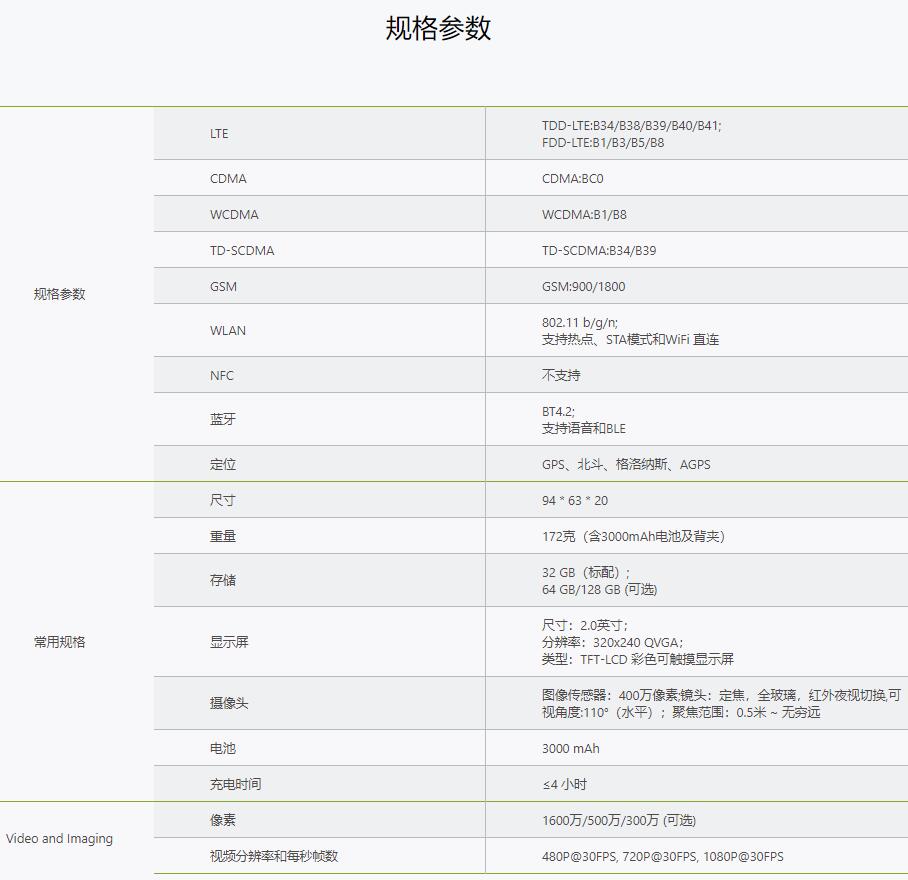Select the NFC 不支持 value
The width and height of the screenshot is (908, 880).
(x=561, y=376)
